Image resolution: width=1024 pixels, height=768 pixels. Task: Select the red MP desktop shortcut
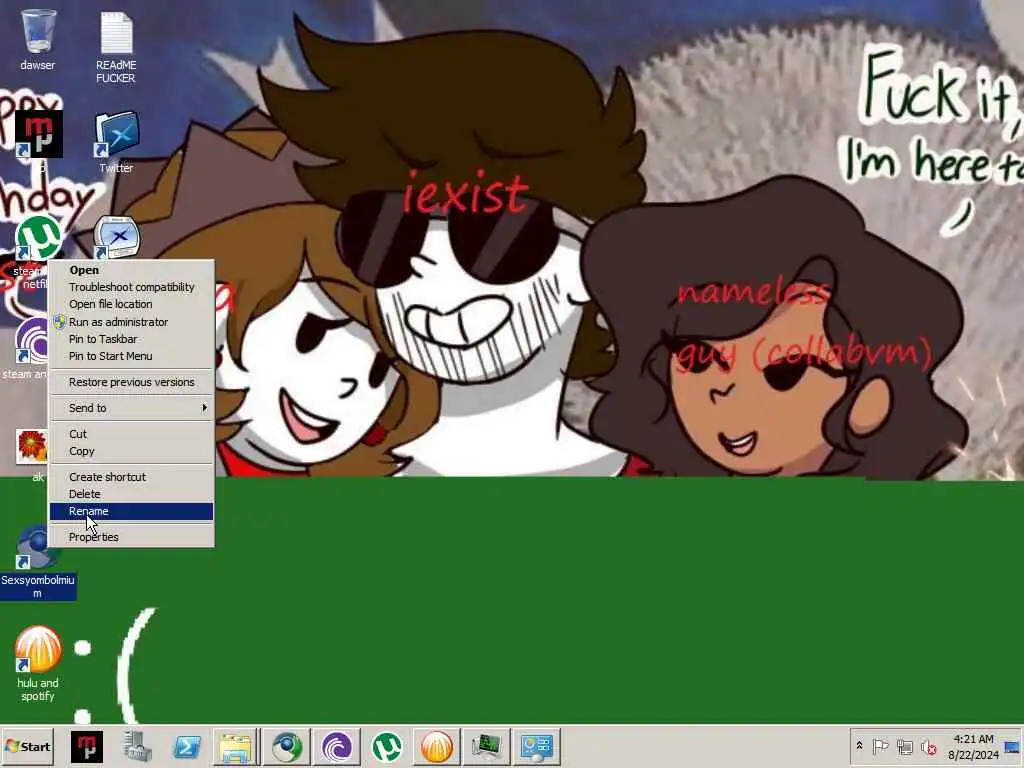click(39, 134)
